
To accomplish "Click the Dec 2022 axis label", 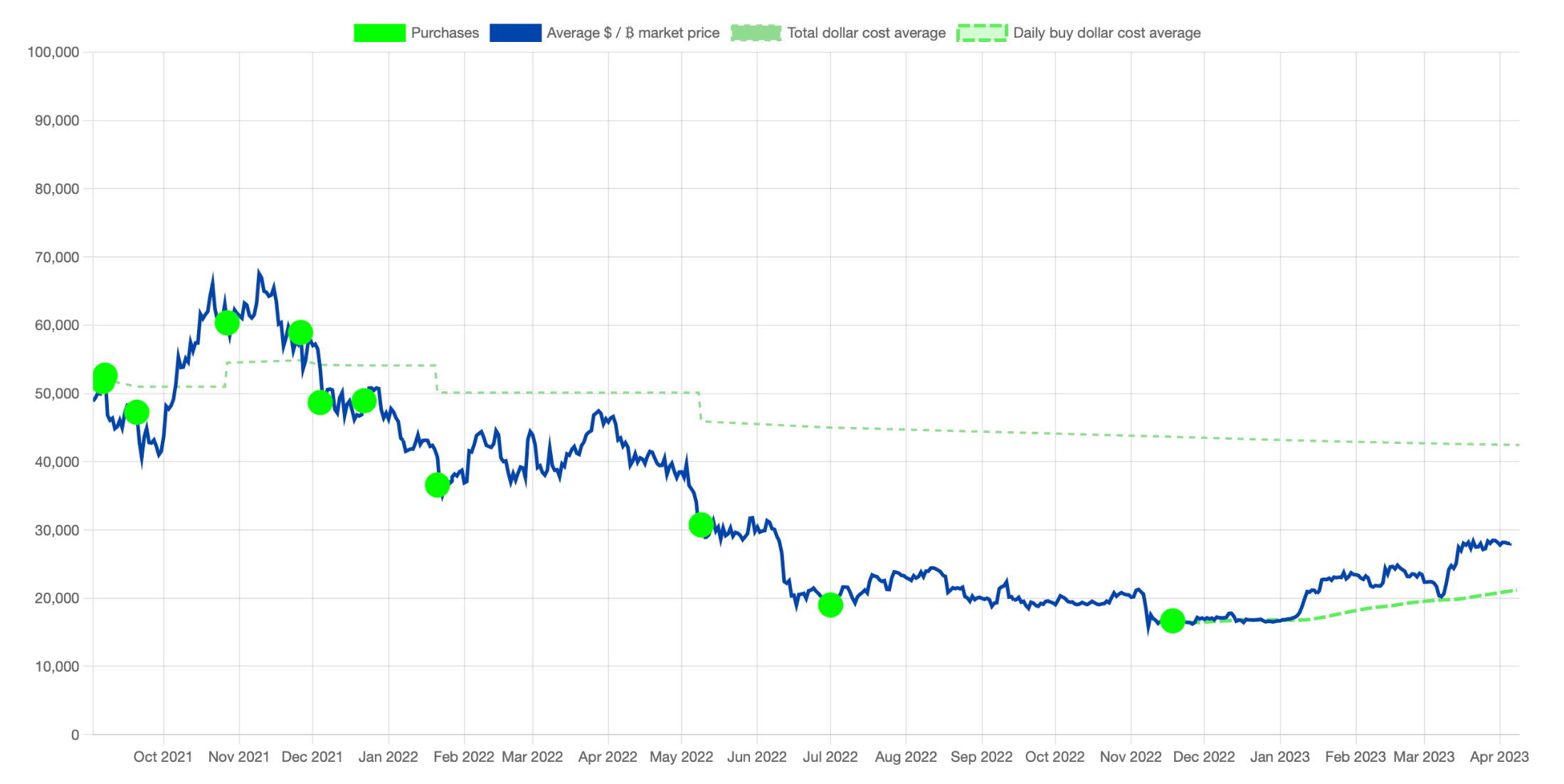I will pos(1204,757).
